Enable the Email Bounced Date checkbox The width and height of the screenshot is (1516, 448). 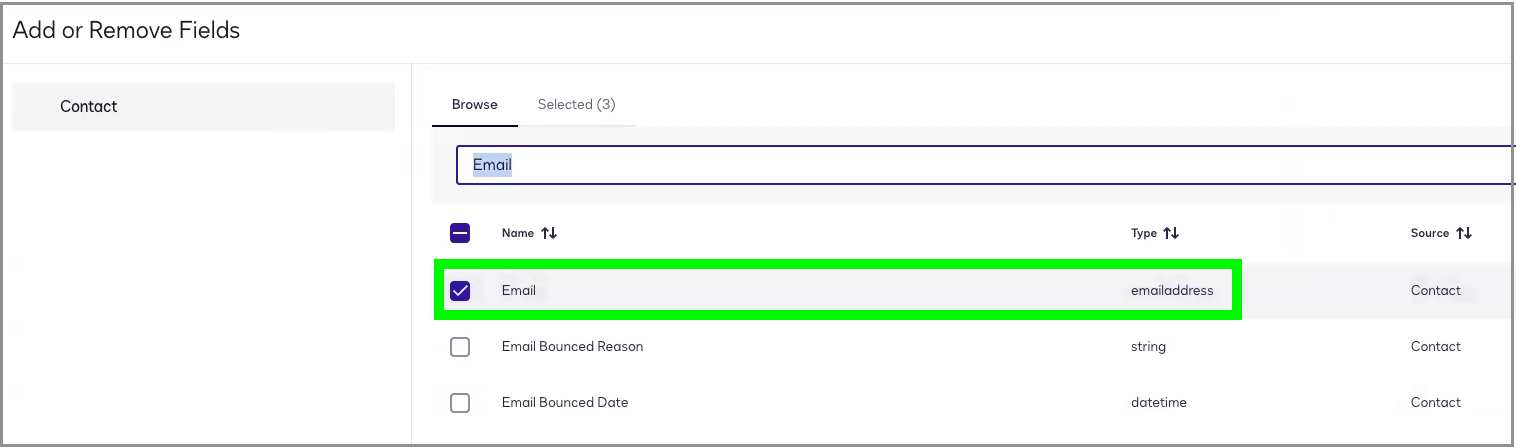pyautogui.click(x=460, y=403)
